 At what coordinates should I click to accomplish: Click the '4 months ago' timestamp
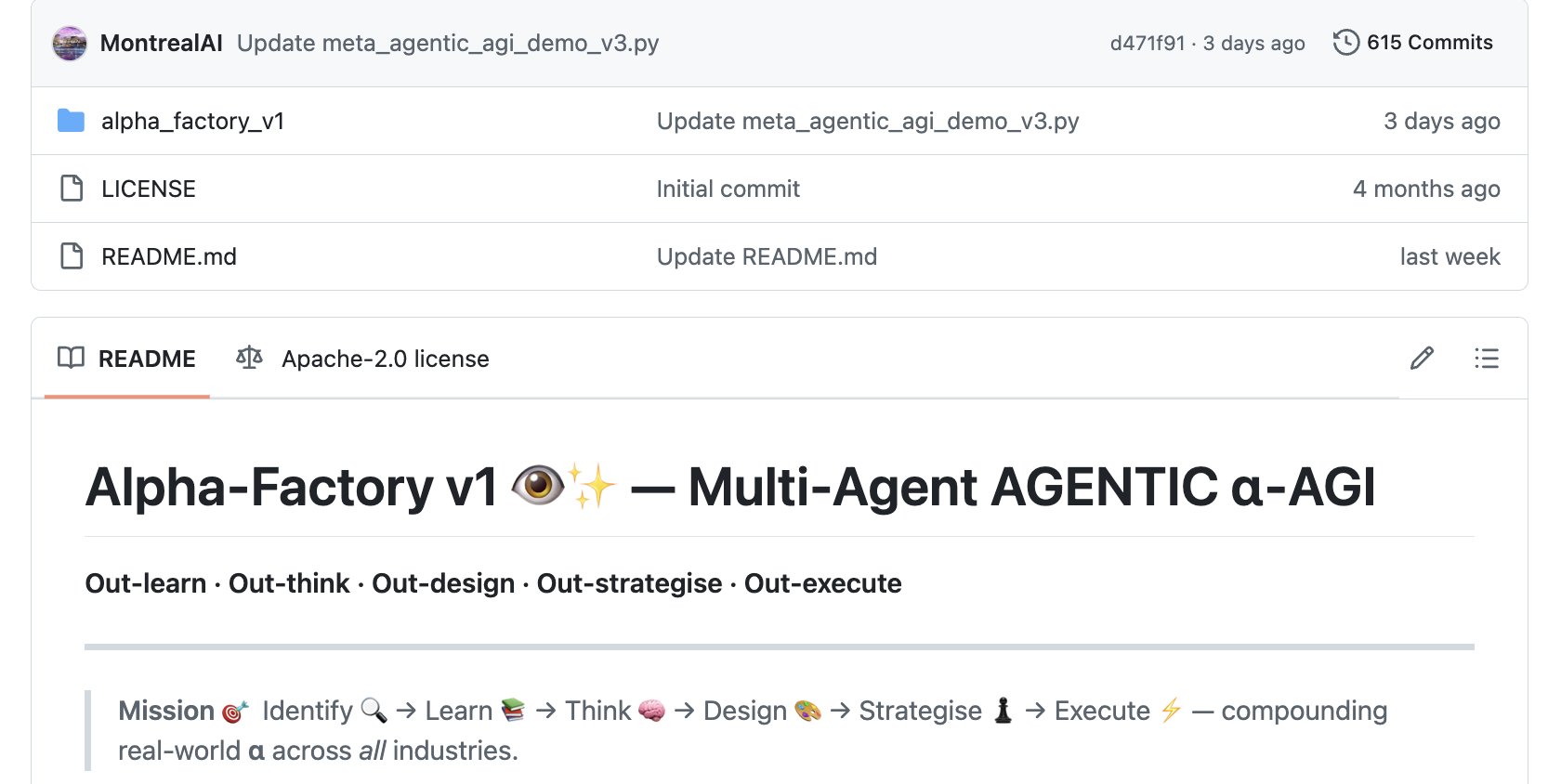pyautogui.click(x=1426, y=189)
